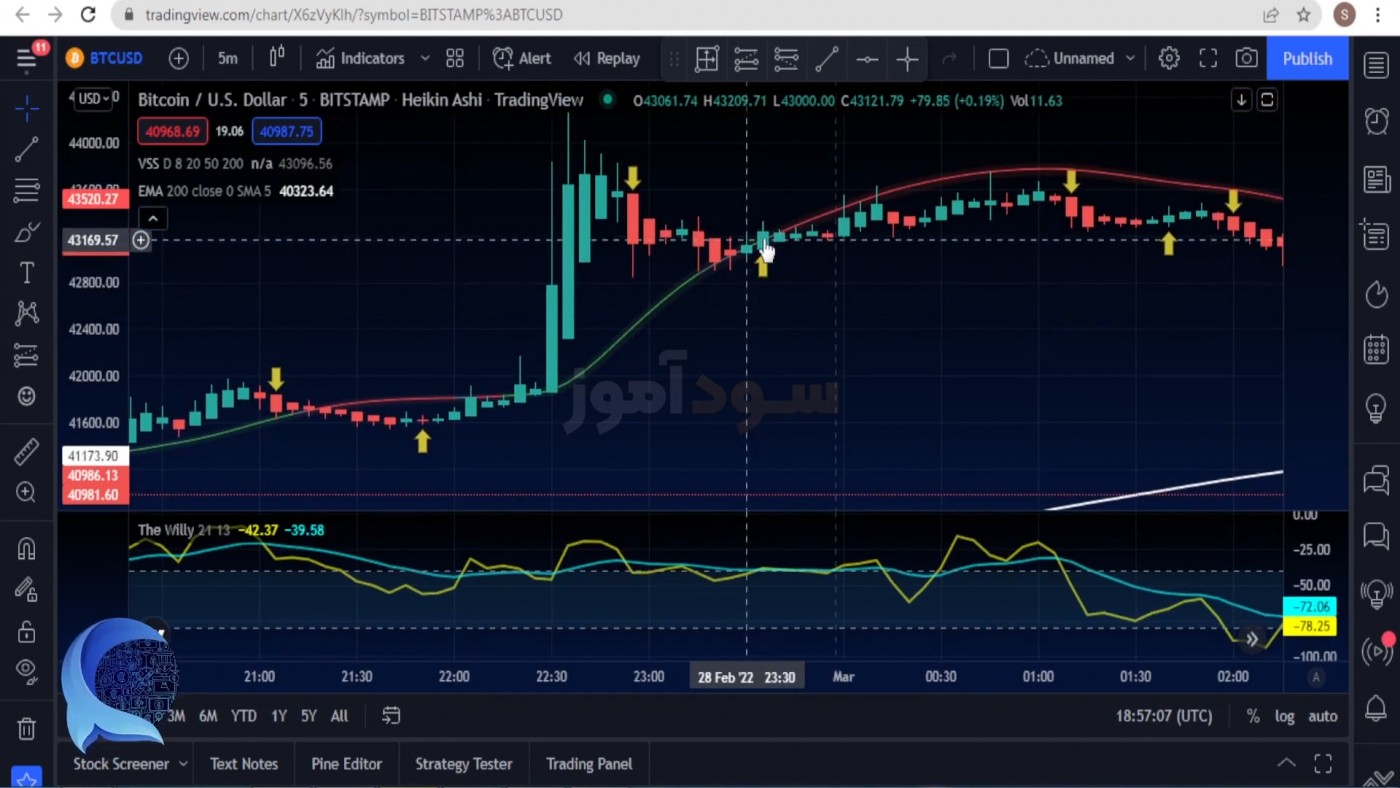1400x788 pixels.
Task: Open go to date icon
Action: coord(391,716)
